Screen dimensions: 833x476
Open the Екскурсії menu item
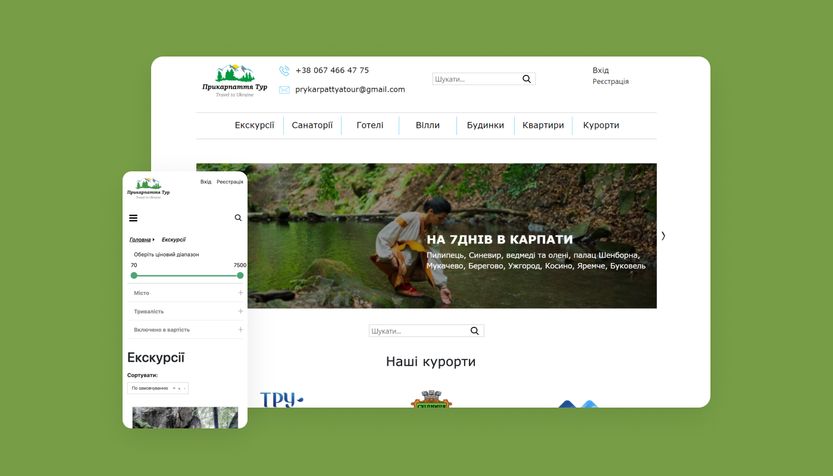tap(254, 126)
